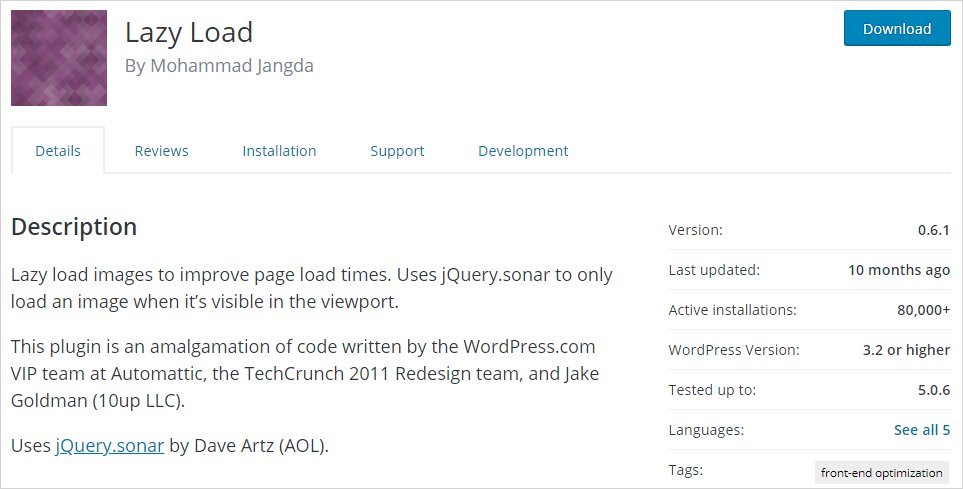
Task: Follow the jQuery.sonar hyperlink
Action: pyautogui.click(x=110, y=445)
